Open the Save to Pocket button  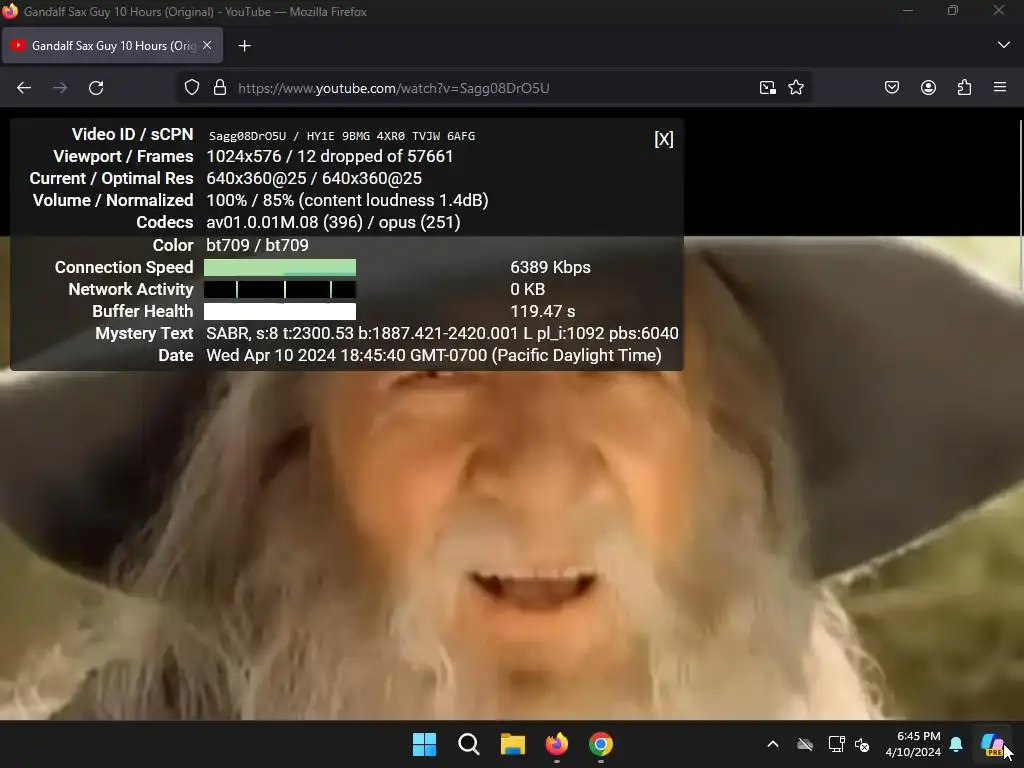(892, 88)
